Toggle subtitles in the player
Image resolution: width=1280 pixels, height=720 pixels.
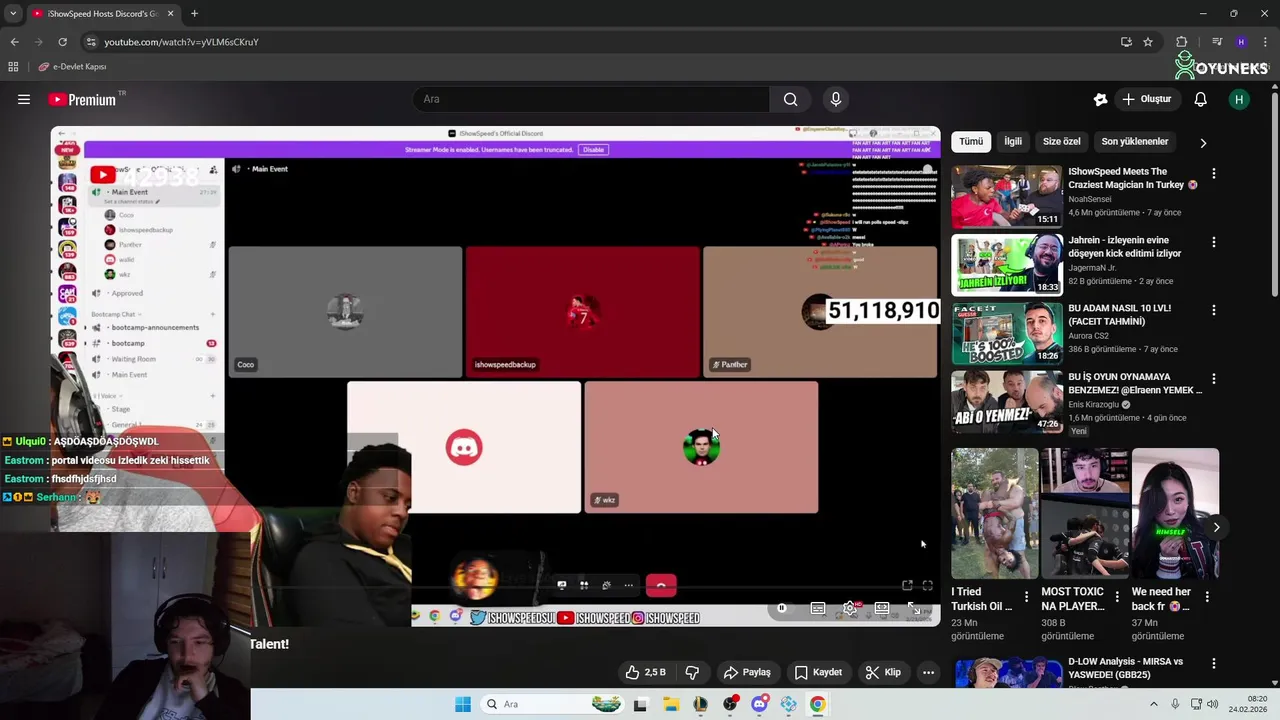817,608
